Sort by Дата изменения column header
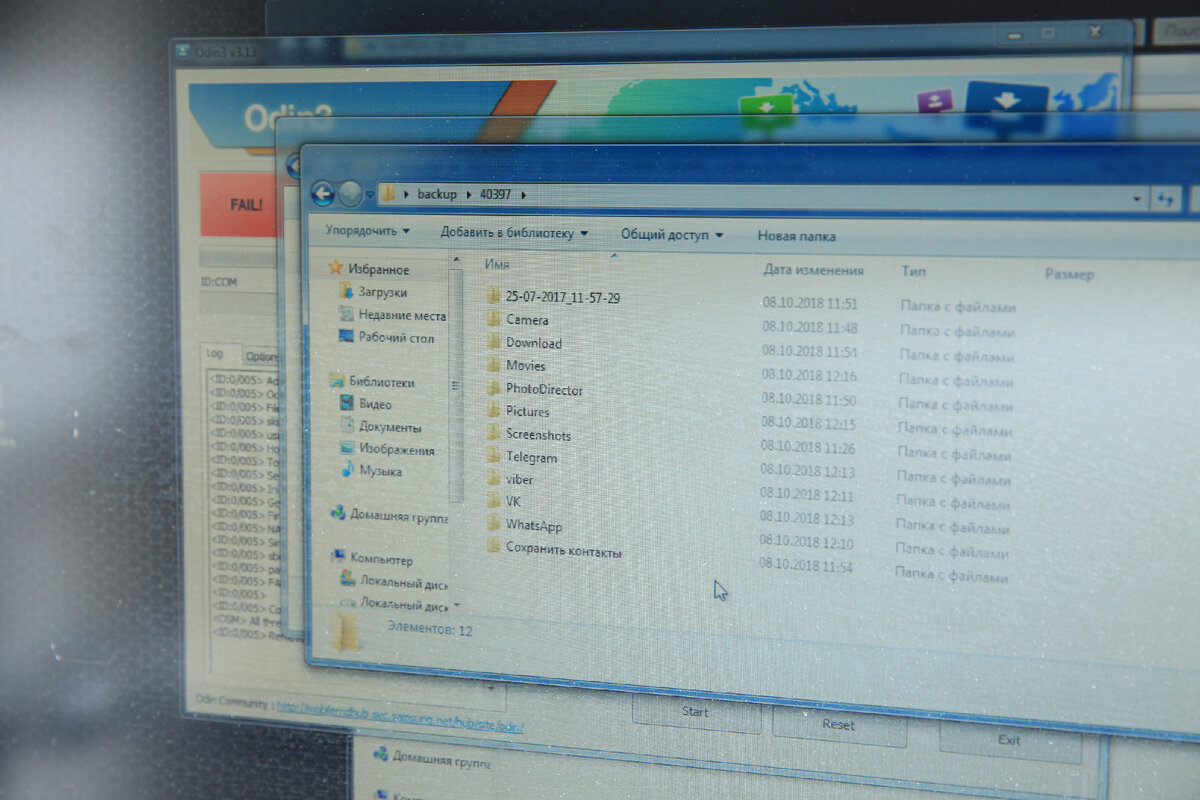The image size is (1200, 800). point(813,270)
